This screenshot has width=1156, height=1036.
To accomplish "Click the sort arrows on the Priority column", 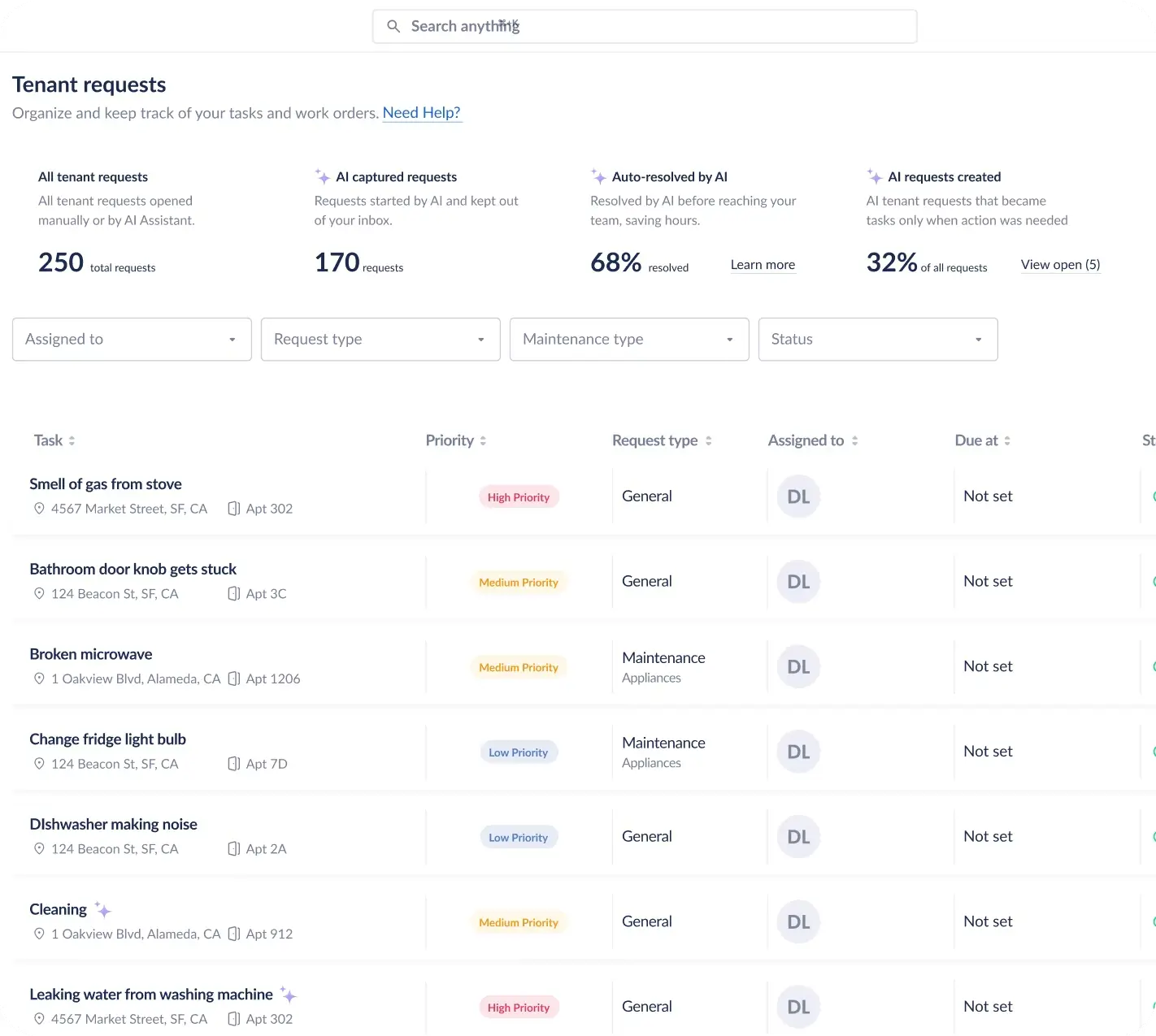I will point(482,440).
